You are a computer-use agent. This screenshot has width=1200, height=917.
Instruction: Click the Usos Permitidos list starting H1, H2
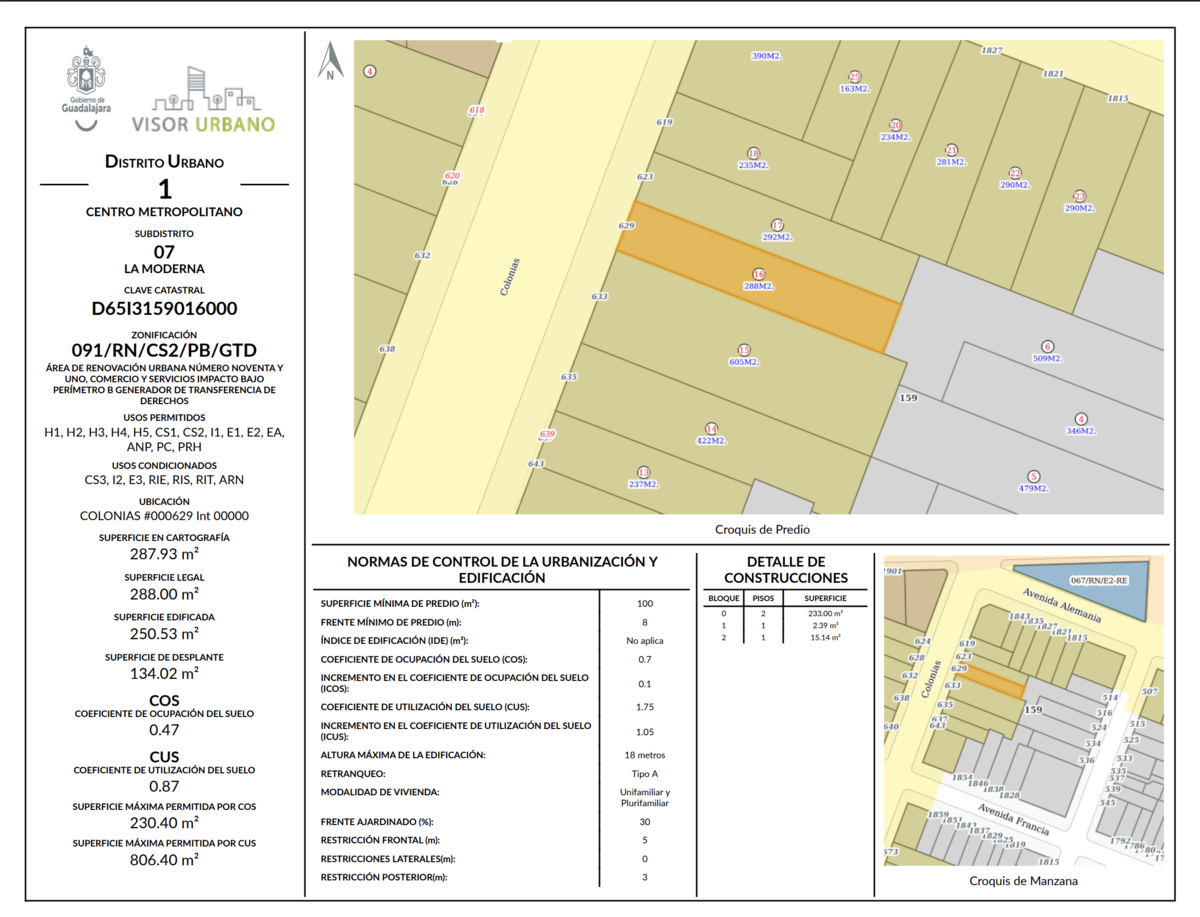(164, 439)
